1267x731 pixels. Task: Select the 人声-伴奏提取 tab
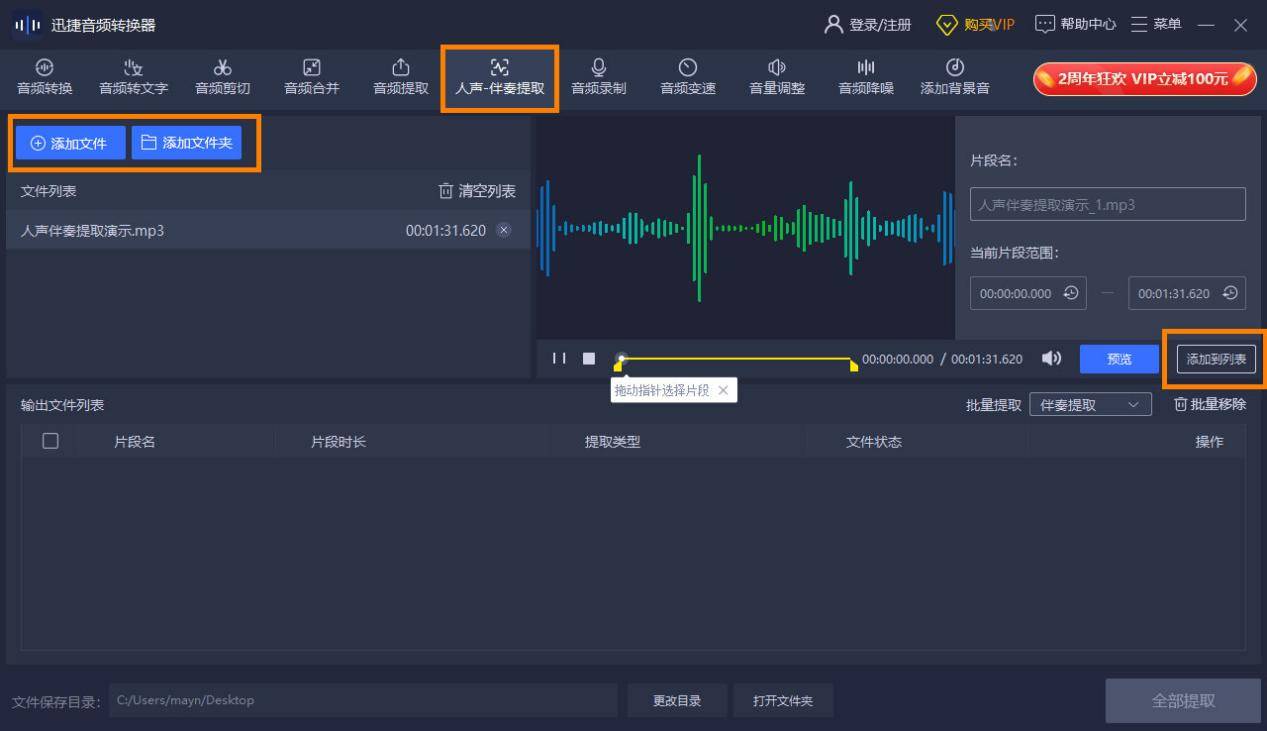[500, 78]
